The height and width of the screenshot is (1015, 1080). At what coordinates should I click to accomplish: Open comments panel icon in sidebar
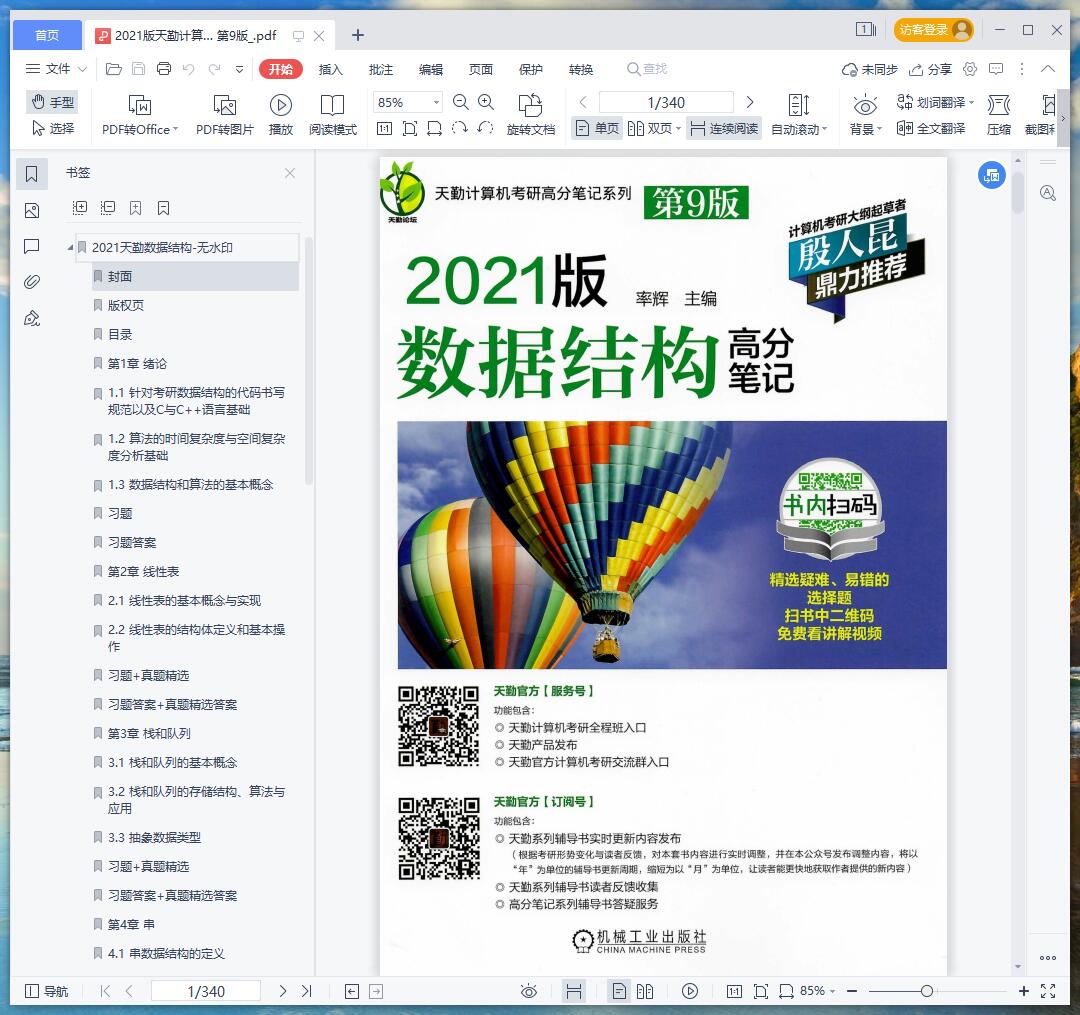pos(32,247)
